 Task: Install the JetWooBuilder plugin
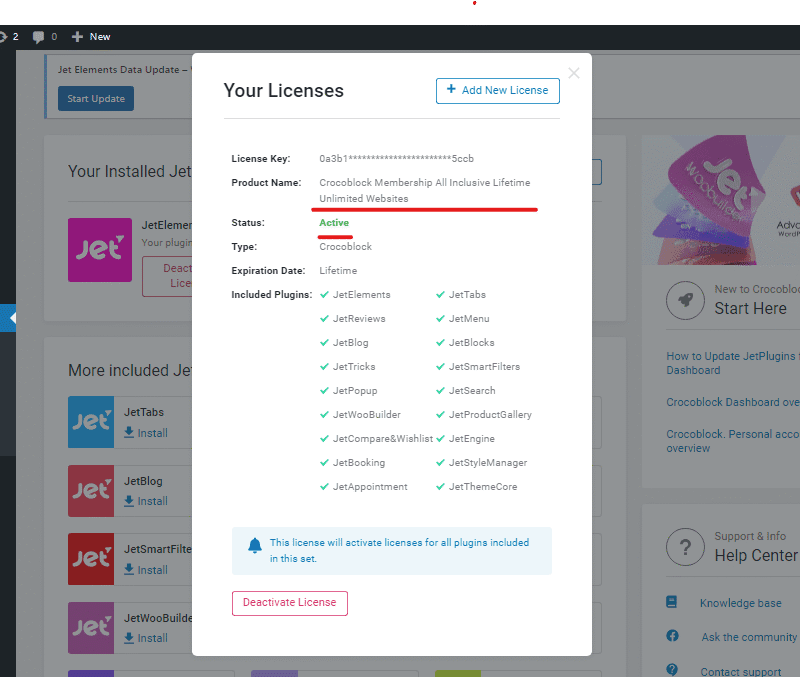click(x=146, y=638)
